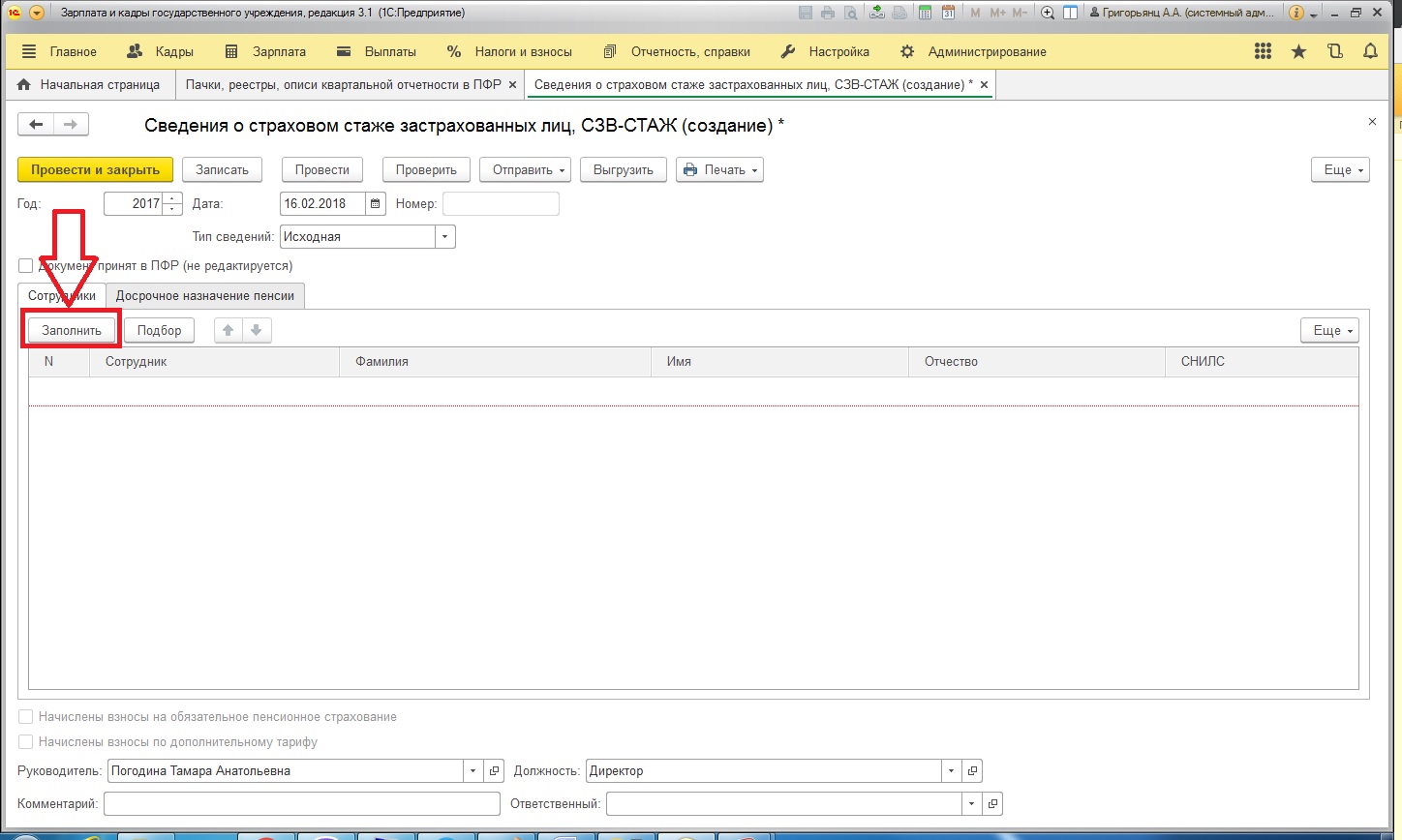The width and height of the screenshot is (1402, 840).
Task: Expand the 'Тип сведений' dropdown
Action: (445, 236)
